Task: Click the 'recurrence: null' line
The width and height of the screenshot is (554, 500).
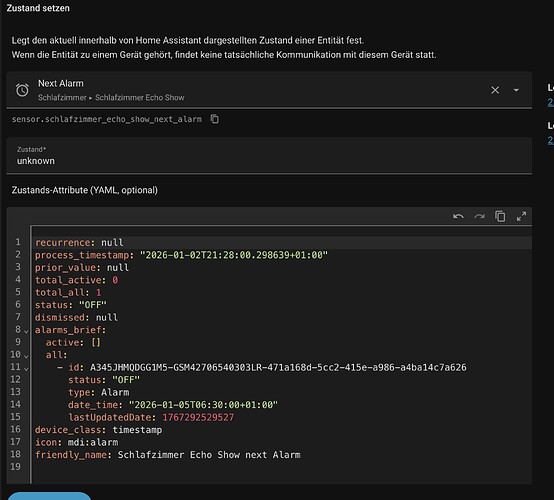Action: (79, 242)
